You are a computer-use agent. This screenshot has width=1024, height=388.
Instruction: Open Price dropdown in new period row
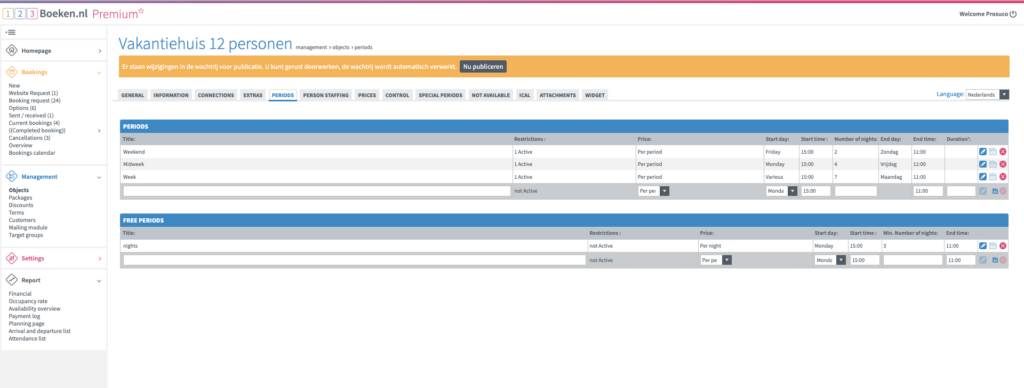click(653, 191)
